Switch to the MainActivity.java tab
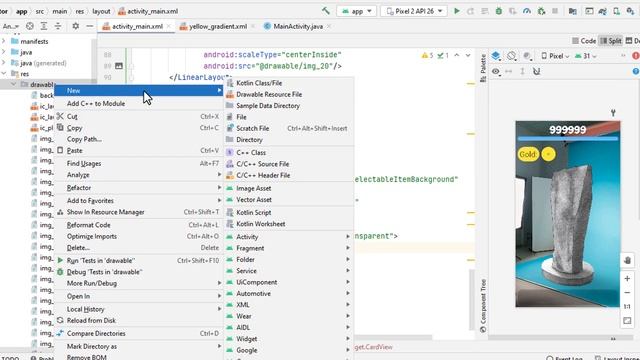This screenshot has width=640, height=360. click(298, 26)
